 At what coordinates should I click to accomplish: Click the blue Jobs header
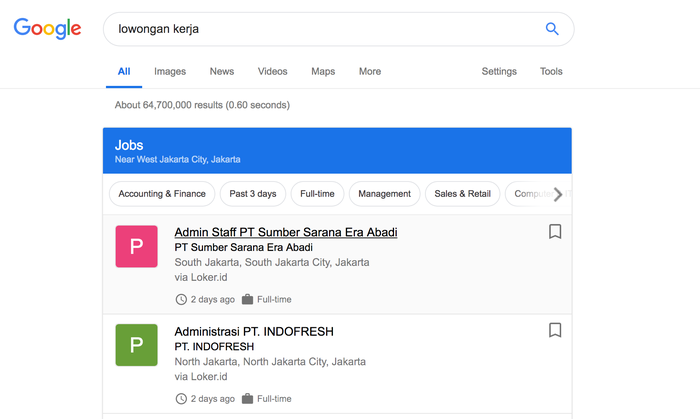pos(337,150)
